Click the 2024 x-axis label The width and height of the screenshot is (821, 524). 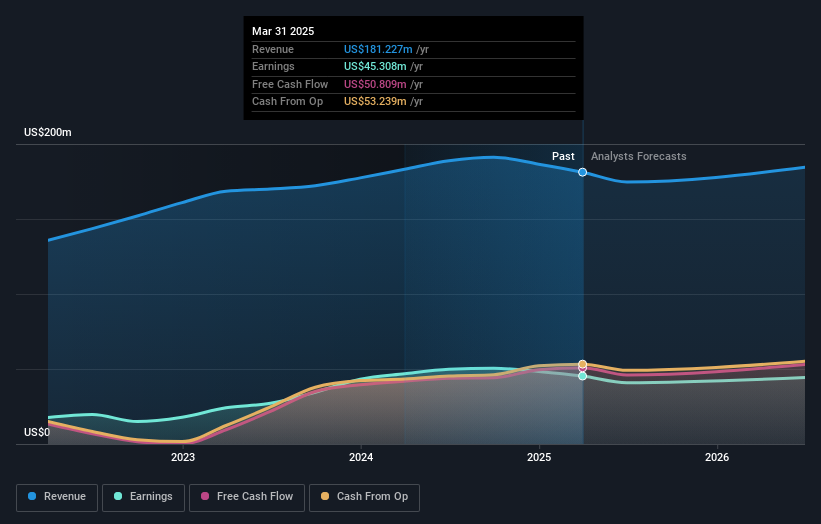[361, 458]
